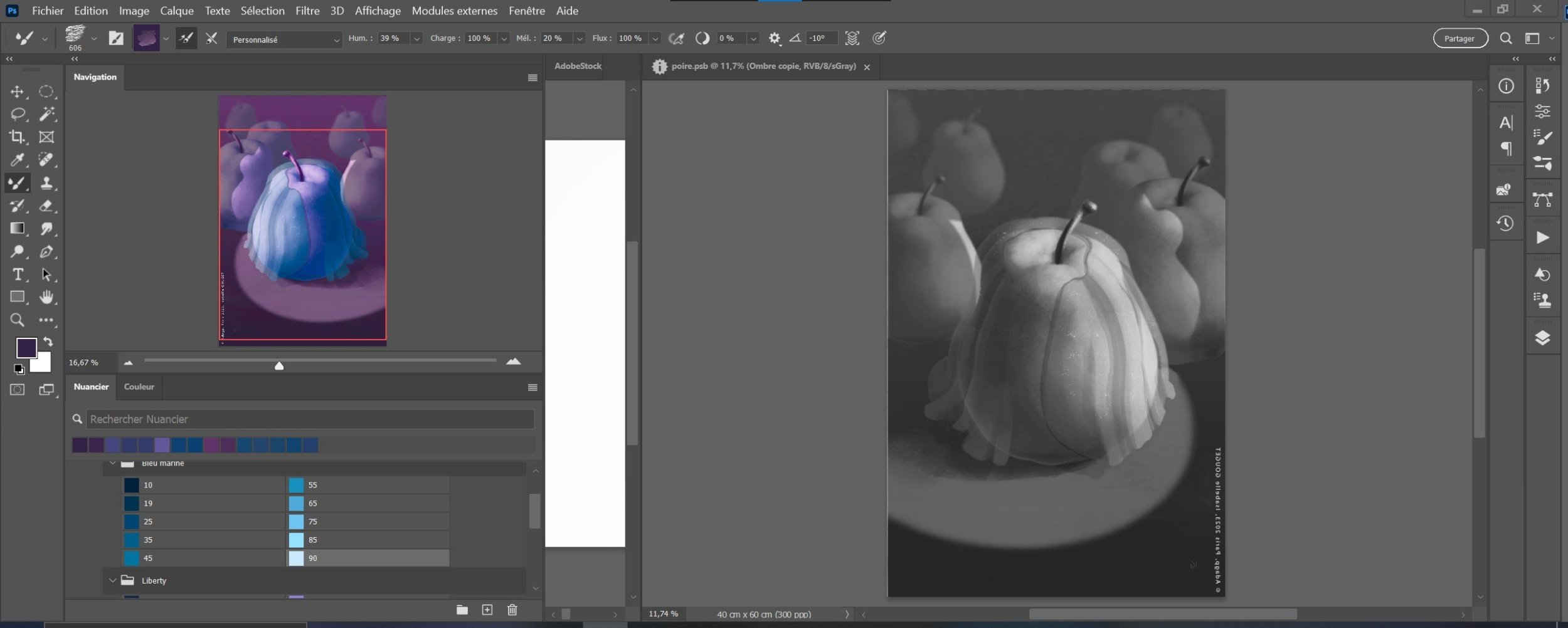Select the Eyedropper tool
The image size is (1568, 628).
click(17, 160)
